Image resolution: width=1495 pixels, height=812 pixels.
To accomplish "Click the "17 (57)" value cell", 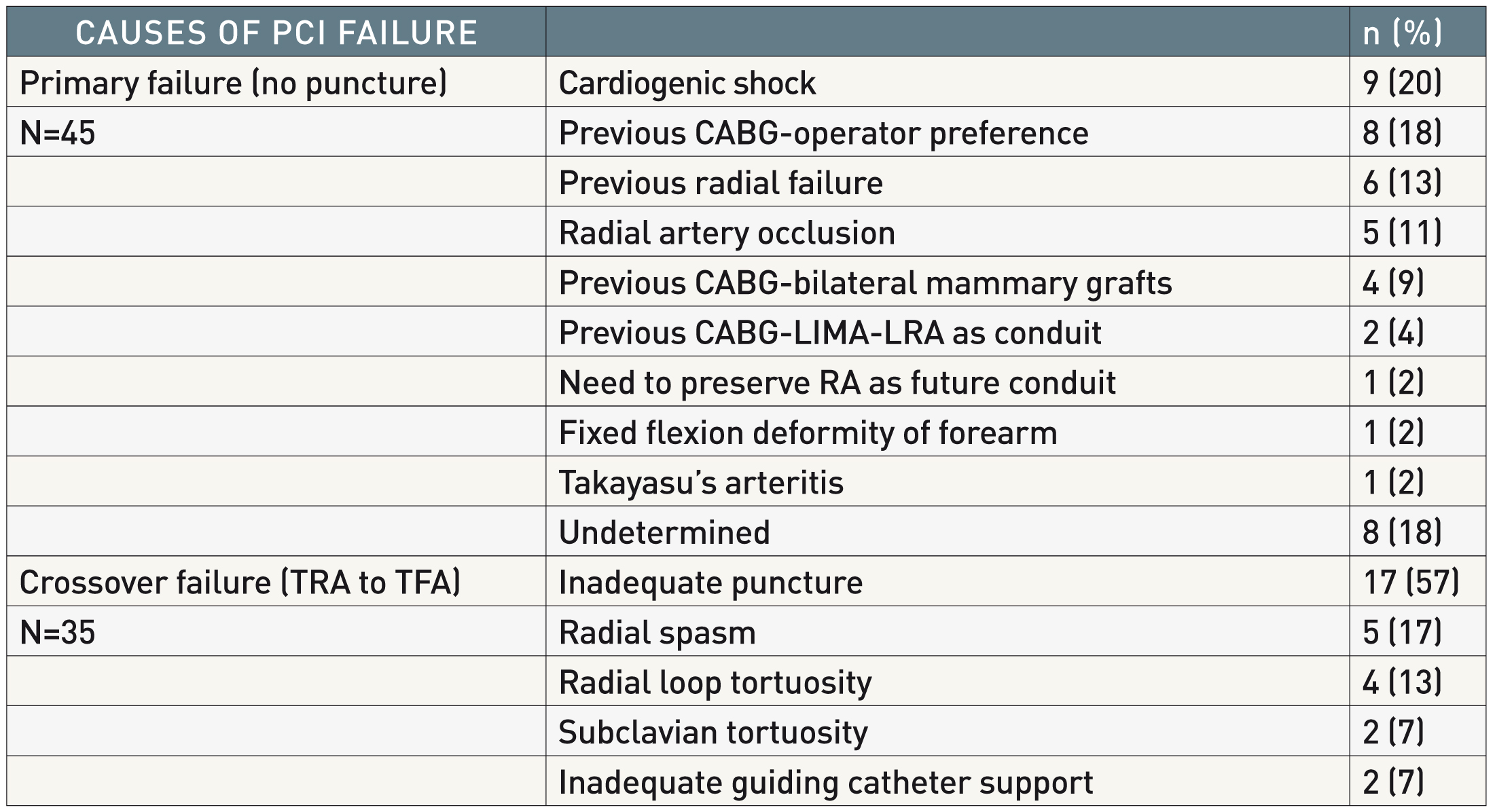I will [1411, 583].
